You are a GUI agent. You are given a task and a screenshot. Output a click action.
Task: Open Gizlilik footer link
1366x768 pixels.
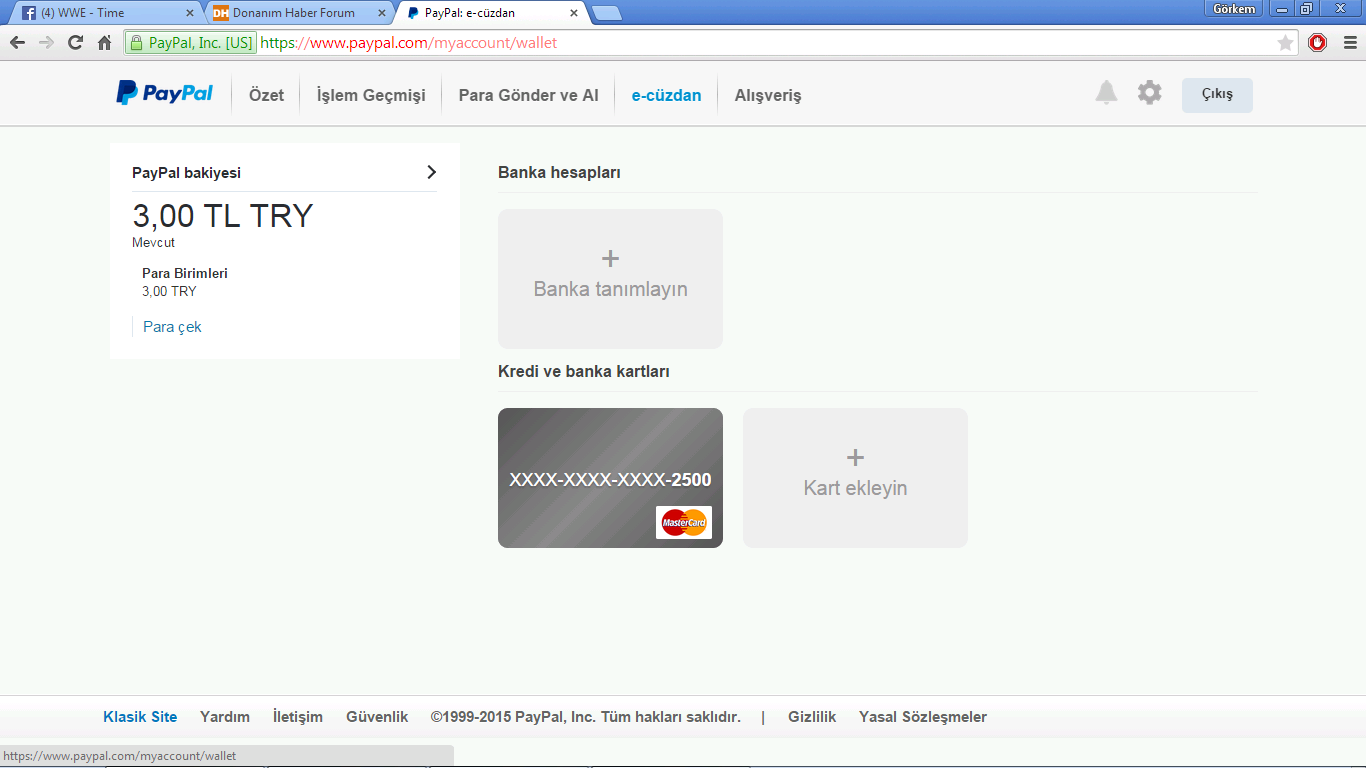click(812, 717)
